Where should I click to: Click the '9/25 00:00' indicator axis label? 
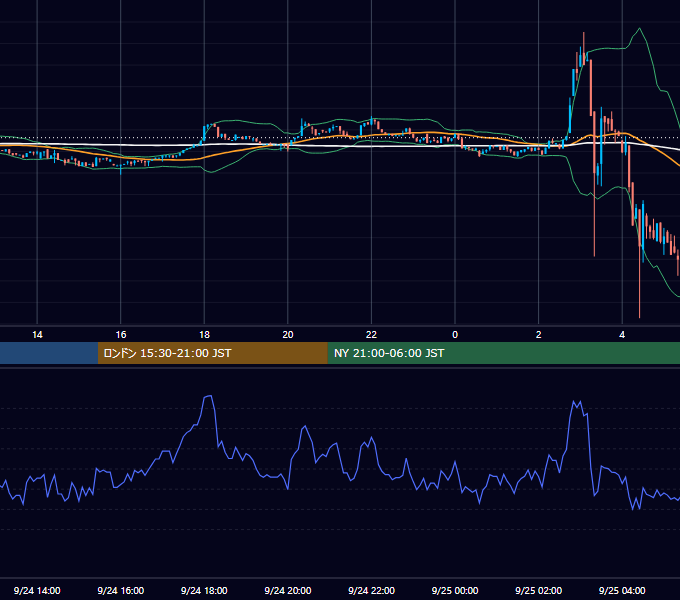455,590
